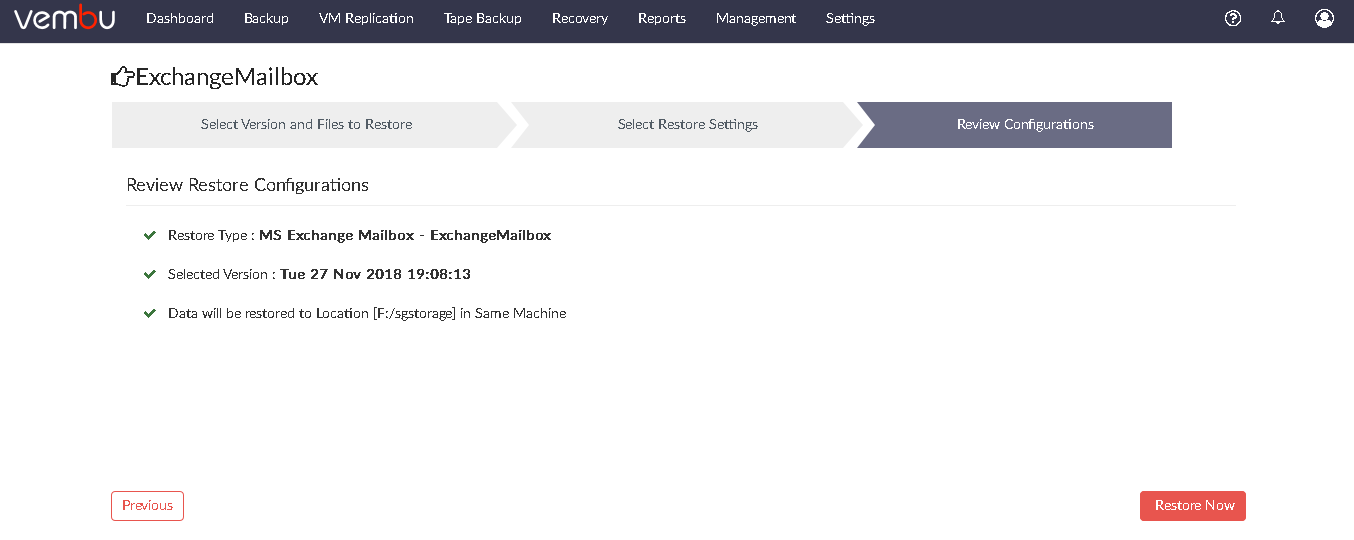The width and height of the screenshot is (1354, 540).
Task: Open the Management menu
Action: (x=756, y=18)
